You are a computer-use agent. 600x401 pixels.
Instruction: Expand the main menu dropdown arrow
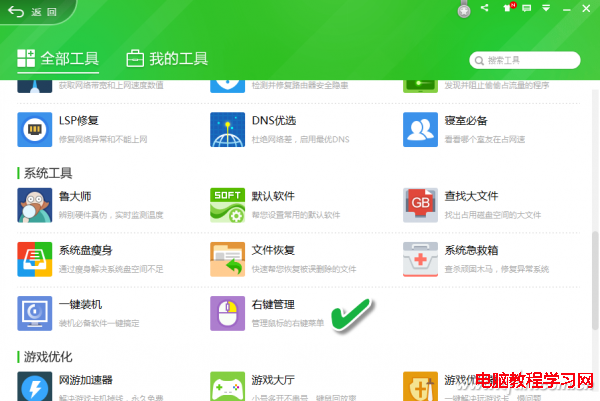coord(546,8)
